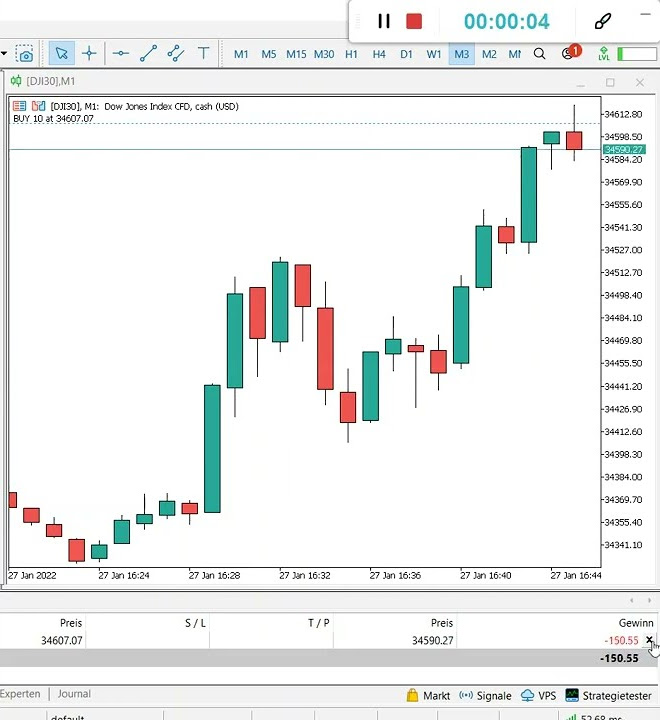Click the screenshot camera icon
The image size is (660, 720).
point(25,54)
